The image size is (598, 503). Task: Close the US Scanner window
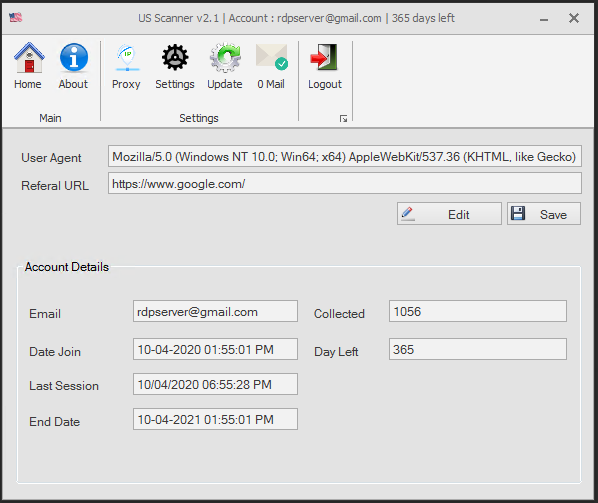[574, 18]
